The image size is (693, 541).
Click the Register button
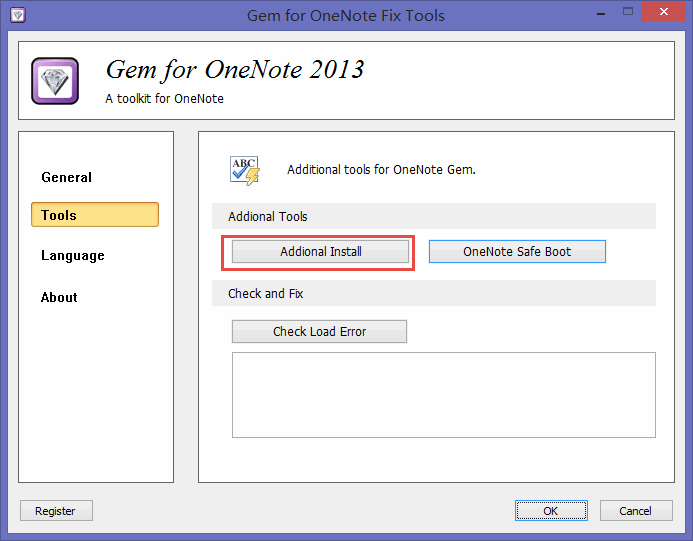(x=56, y=511)
